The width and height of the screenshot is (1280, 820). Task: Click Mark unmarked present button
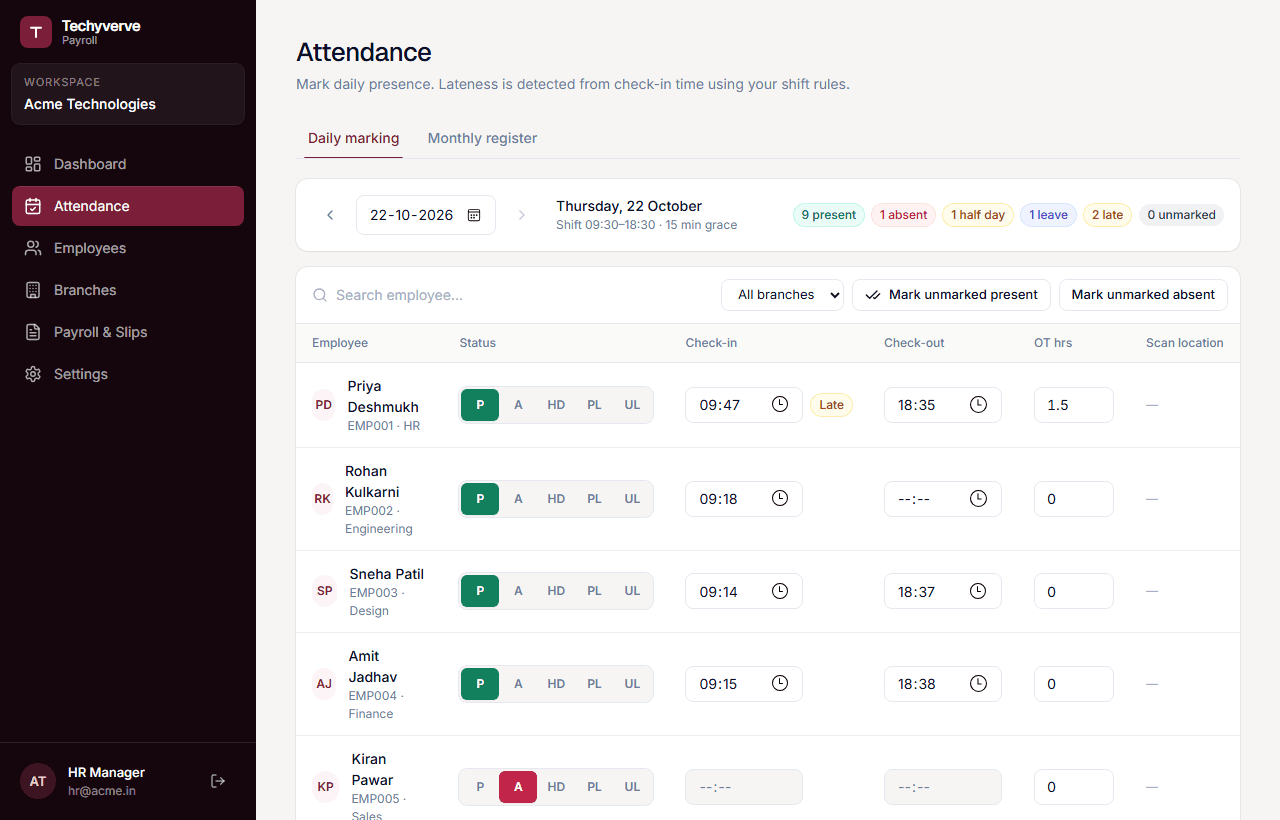click(x=951, y=295)
